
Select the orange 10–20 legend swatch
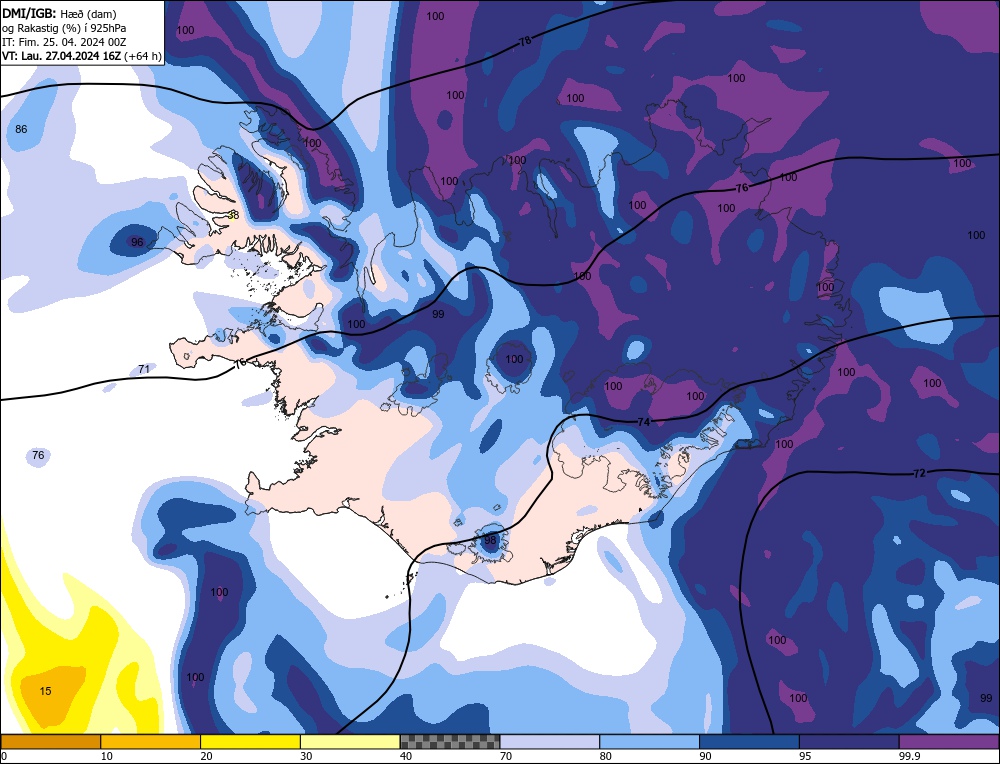[x=151, y=742]
